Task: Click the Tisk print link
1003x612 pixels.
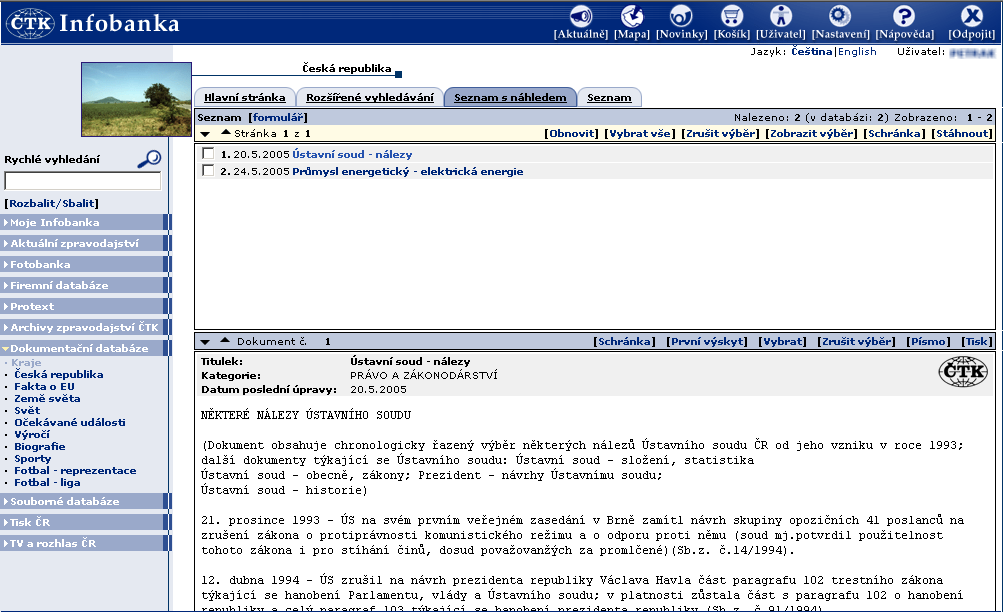Action: click(x=976, y=341)
